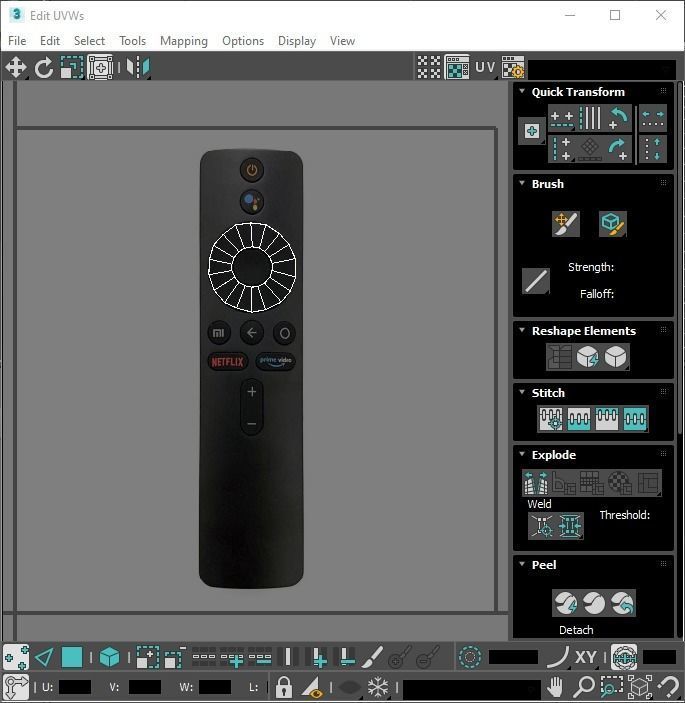This screenshot has height=703, width=685.
Task: Open the Mapping menu
Action: click(184, 41)
